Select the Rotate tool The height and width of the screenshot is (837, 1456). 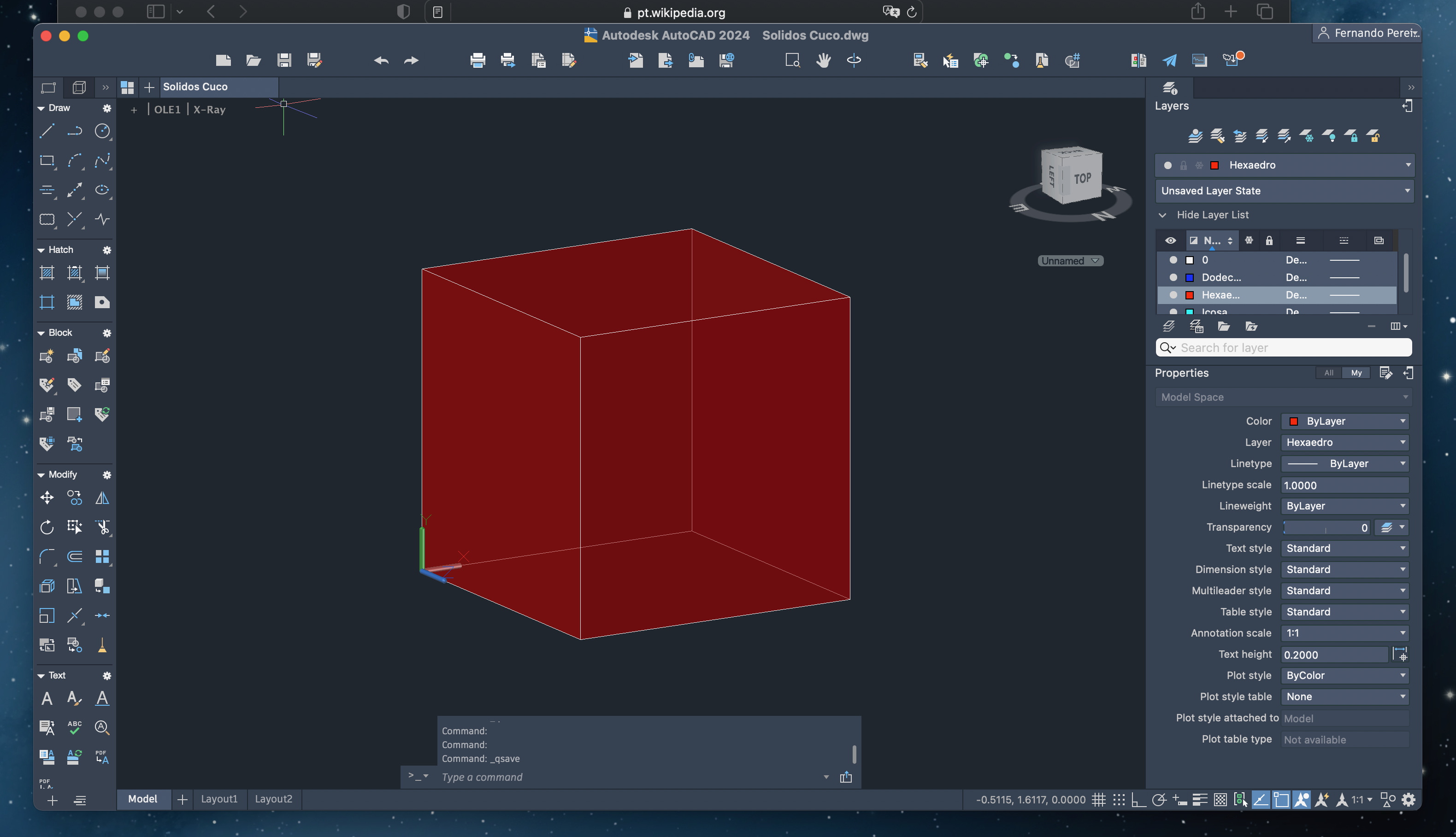(x=47, y=527)
